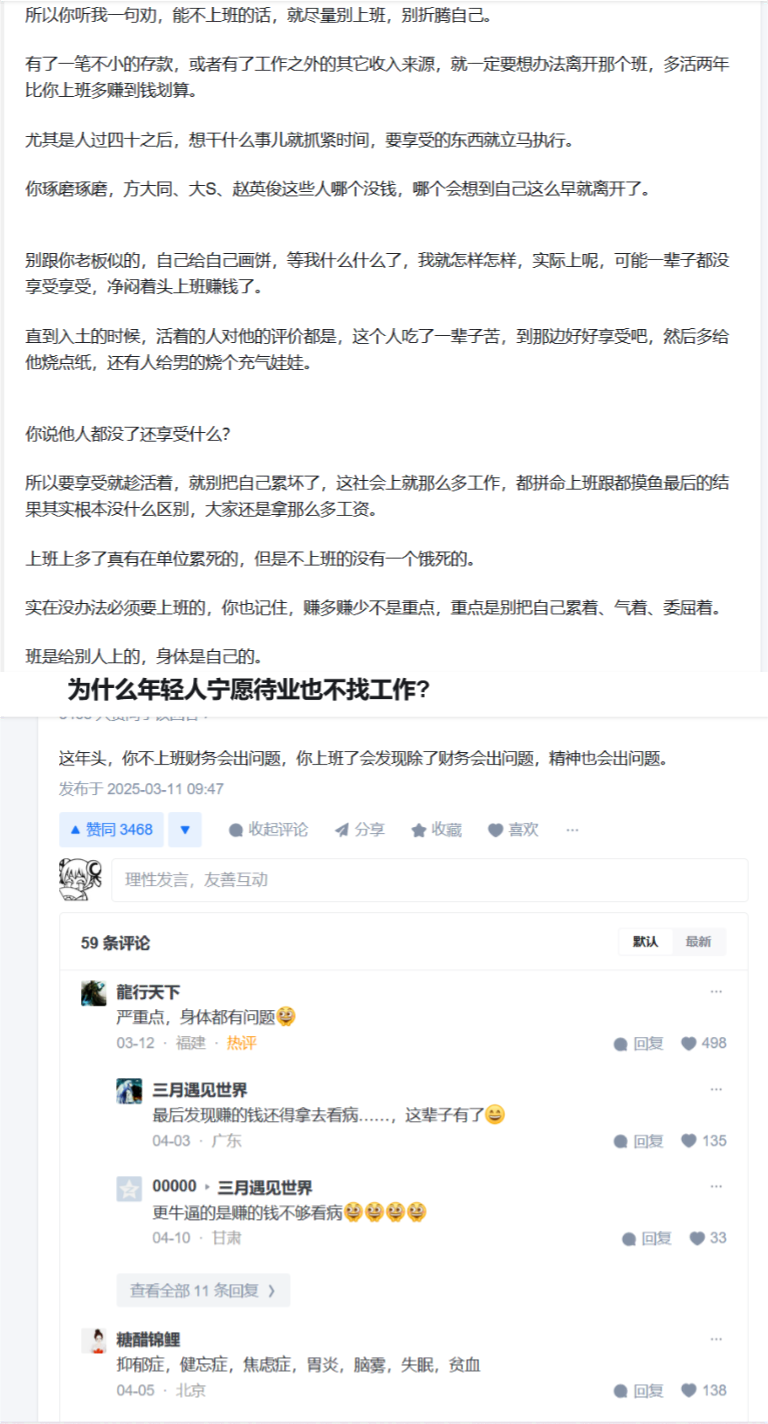Like 三月遇见世界's reply with 135 likes
This screenshot has height=1424, width=768.
pyautogui.click(x=704, y=1141)
